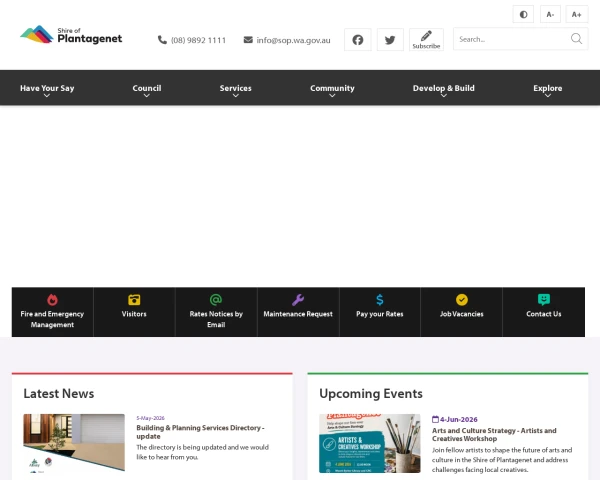Click 'The directory is being updated' text
Viewport: 600px width, 480px height.
pyautogui.click(x=202, y=452)
